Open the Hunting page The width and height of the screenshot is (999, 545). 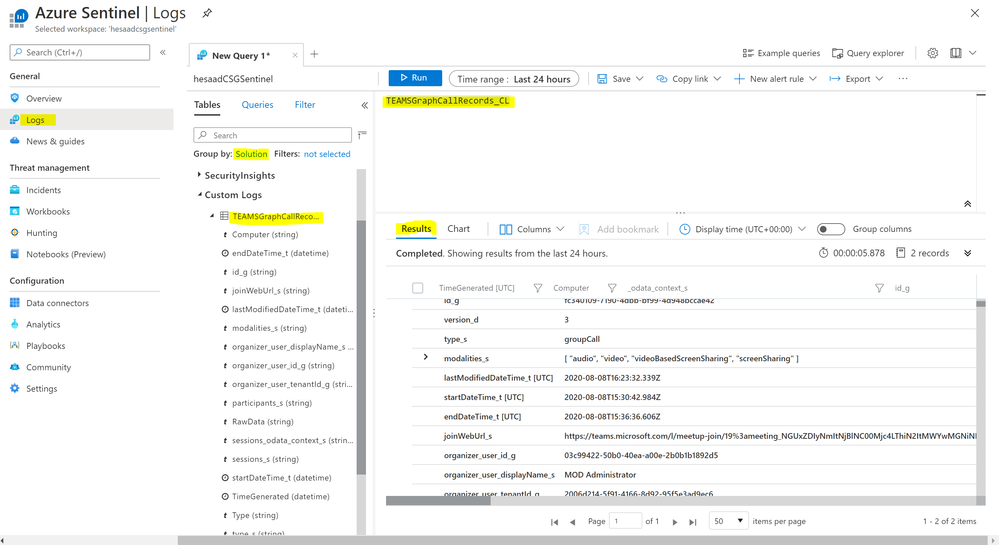pos(41,233)
